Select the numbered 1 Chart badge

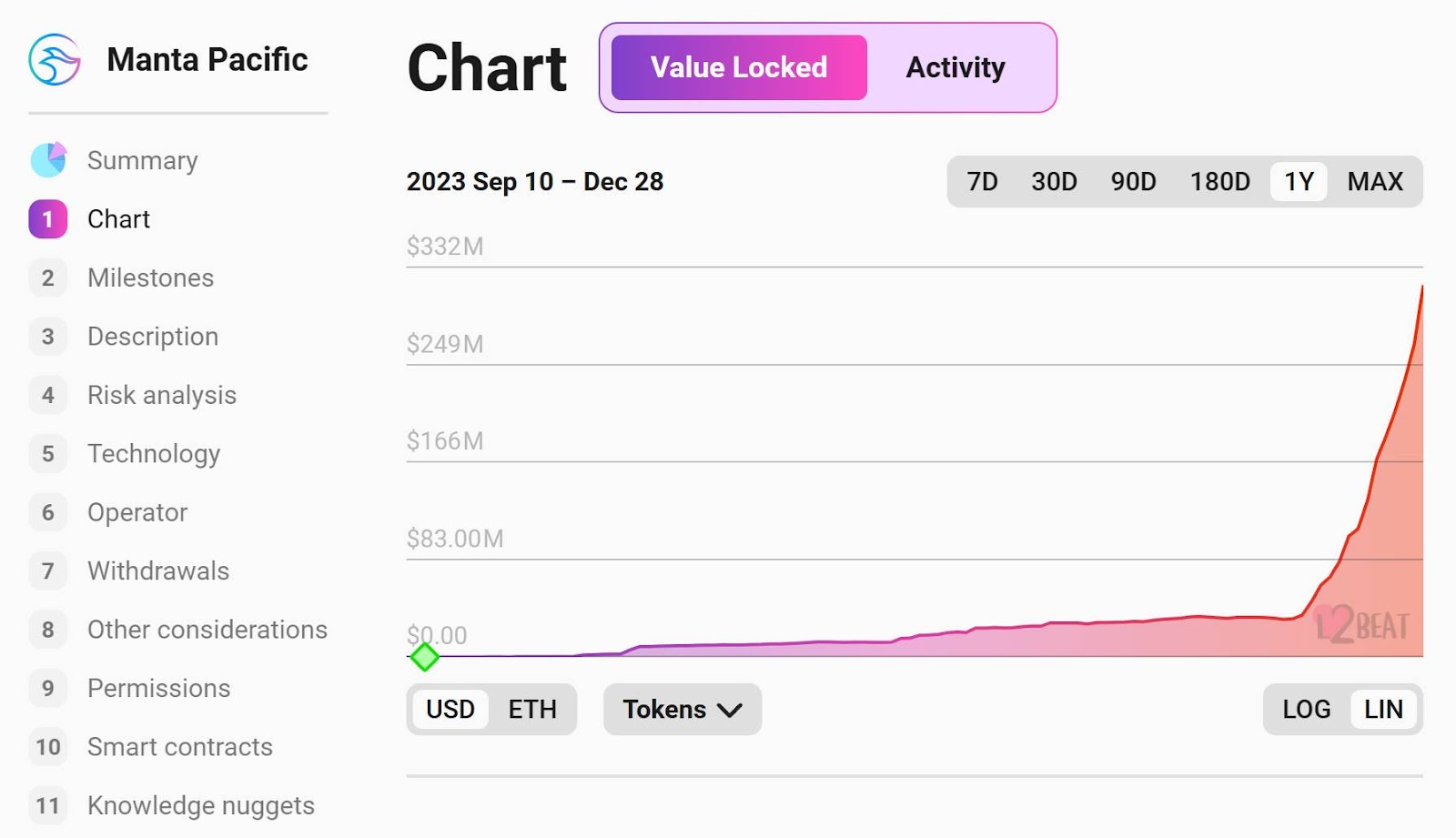48,219
